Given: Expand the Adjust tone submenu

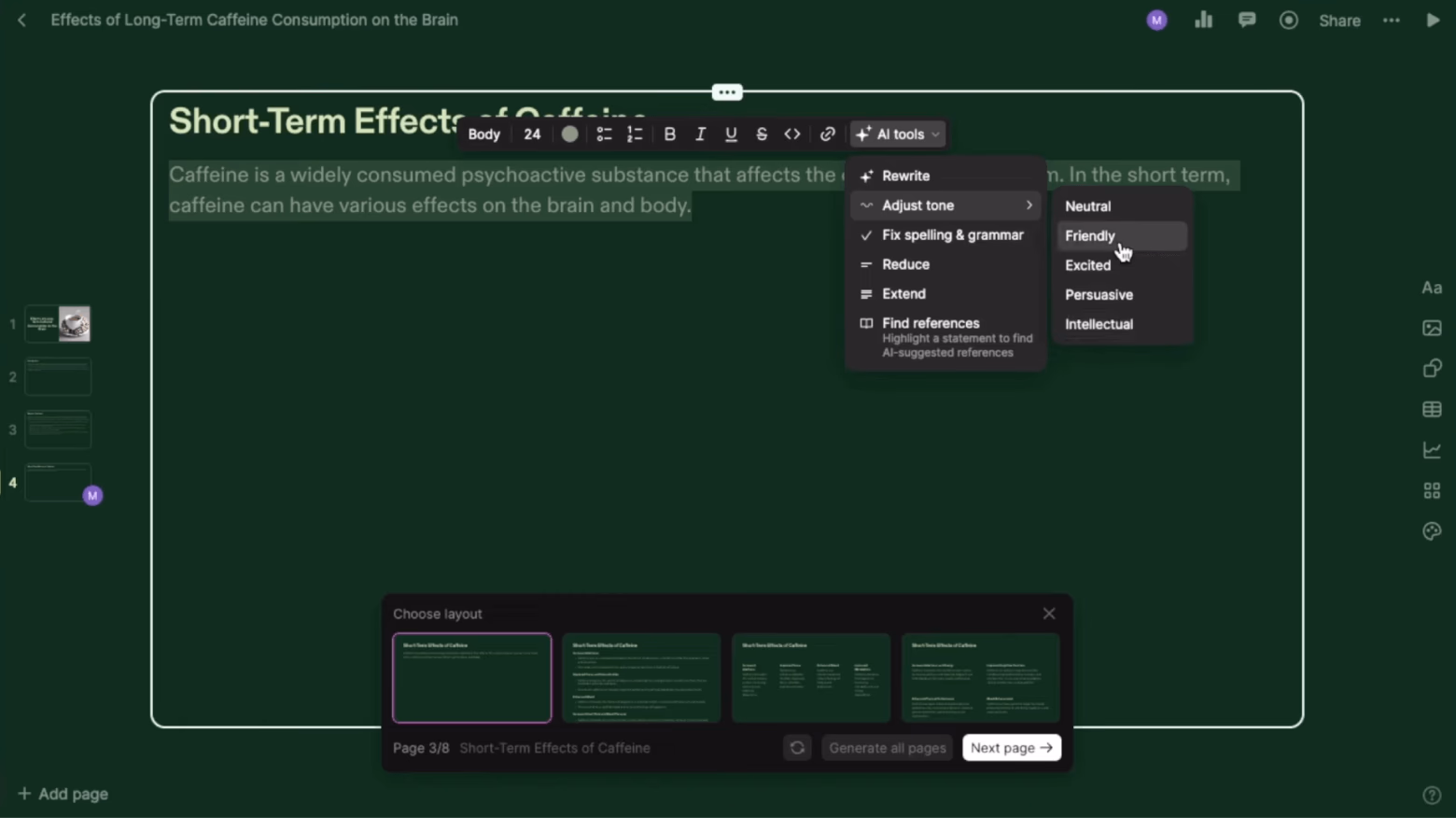Looking at the screenshot, I should click(x=945, y=205).
